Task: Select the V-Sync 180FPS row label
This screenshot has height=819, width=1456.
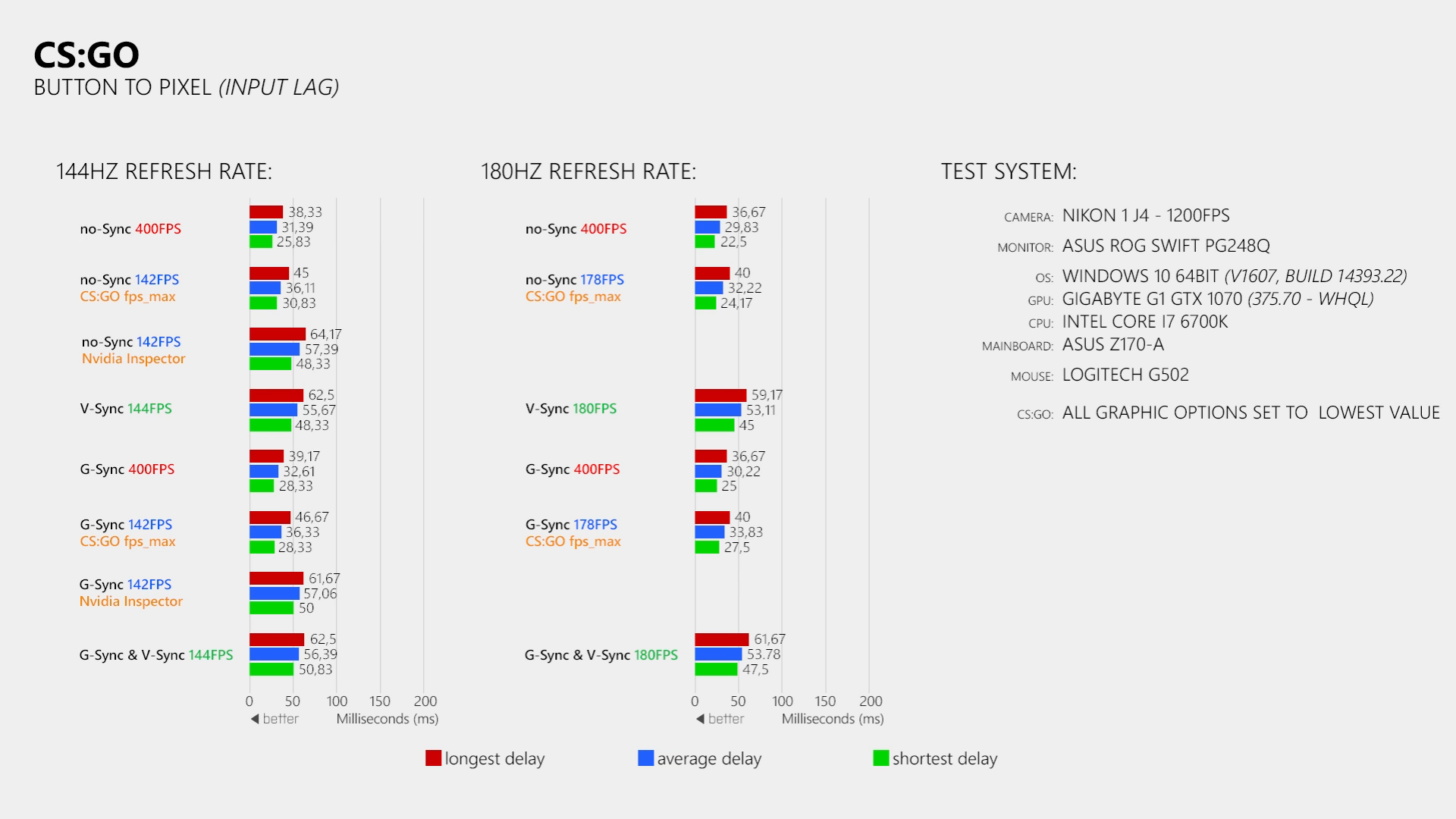Action: click(571, 409)
